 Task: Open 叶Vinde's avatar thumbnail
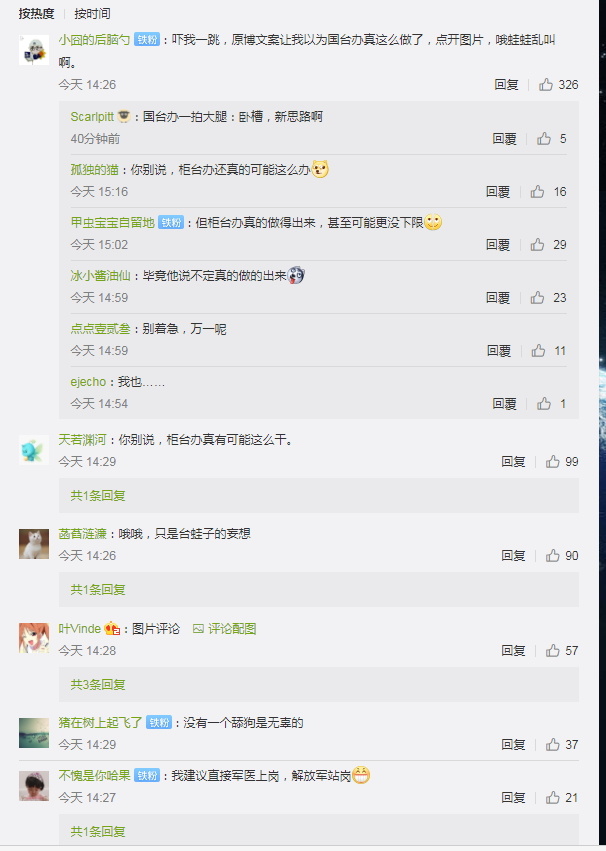(34, 638)
